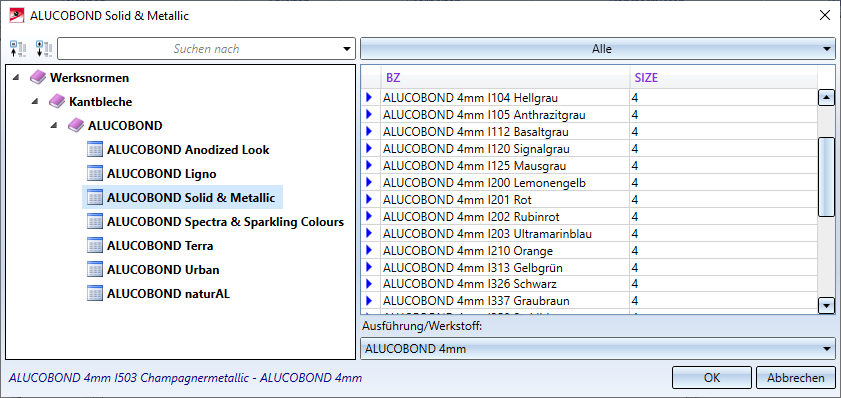Image resolution: width=841 pixels, height=398 pixels.
Task: Click table icon beside ALUCOBOND Ligno
Action: pos(95,174)
